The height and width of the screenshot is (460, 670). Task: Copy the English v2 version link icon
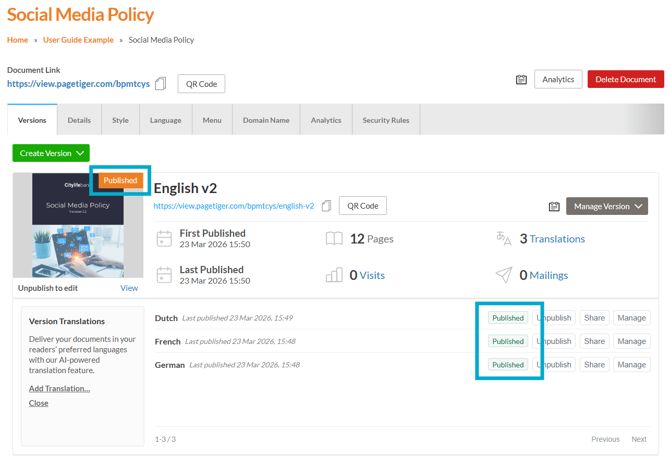tap(326, 206)
